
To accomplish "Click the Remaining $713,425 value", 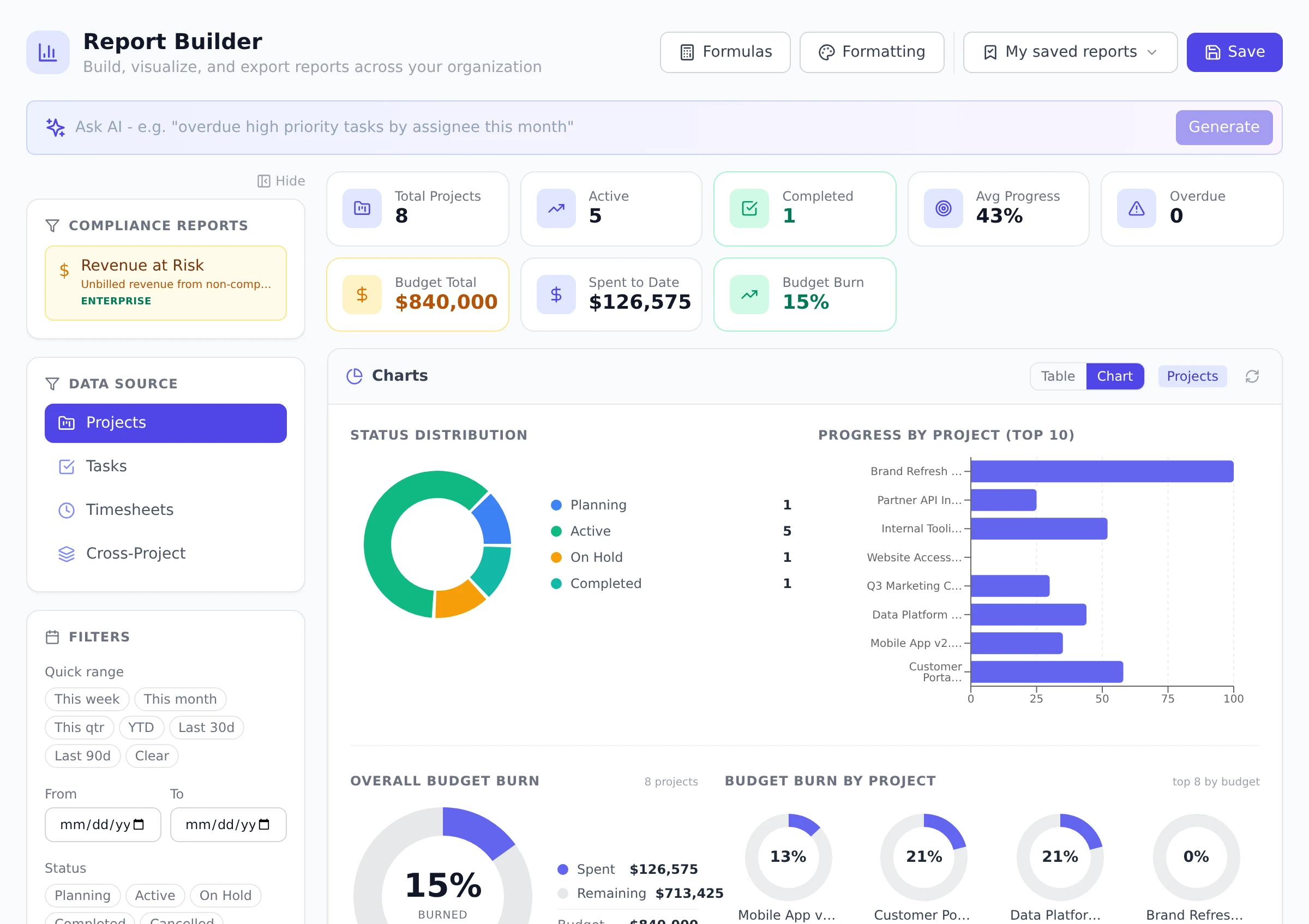I will click(x=689, y=894).
